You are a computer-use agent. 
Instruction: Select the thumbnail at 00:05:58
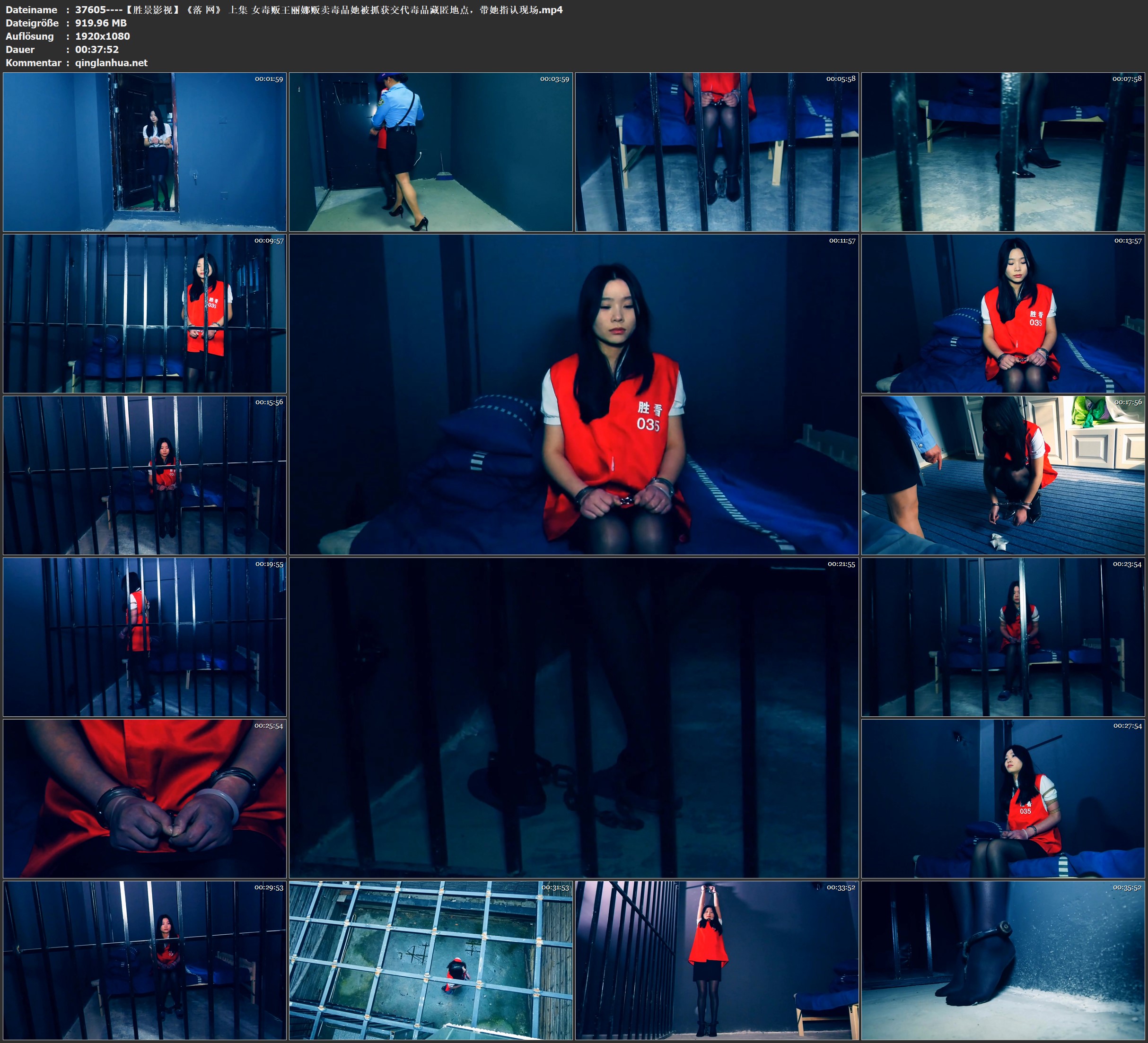[x=717, y=151]
